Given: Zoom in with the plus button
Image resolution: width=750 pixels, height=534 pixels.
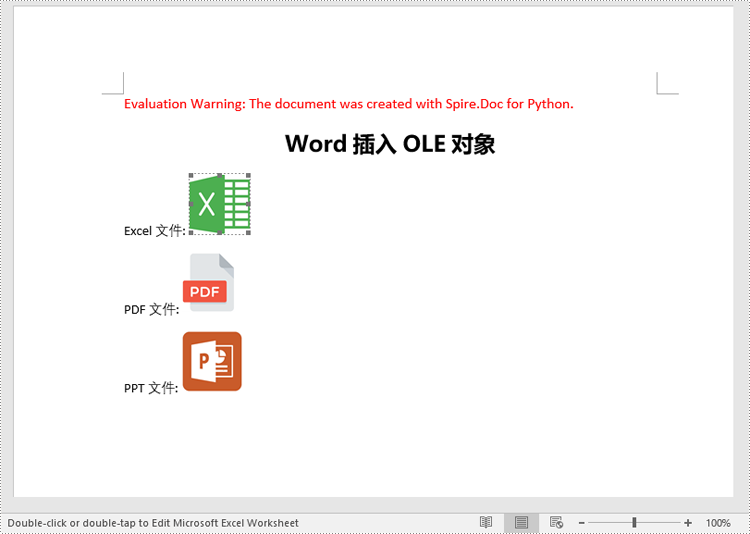Looking at the screenshot, I should [688, 523].
